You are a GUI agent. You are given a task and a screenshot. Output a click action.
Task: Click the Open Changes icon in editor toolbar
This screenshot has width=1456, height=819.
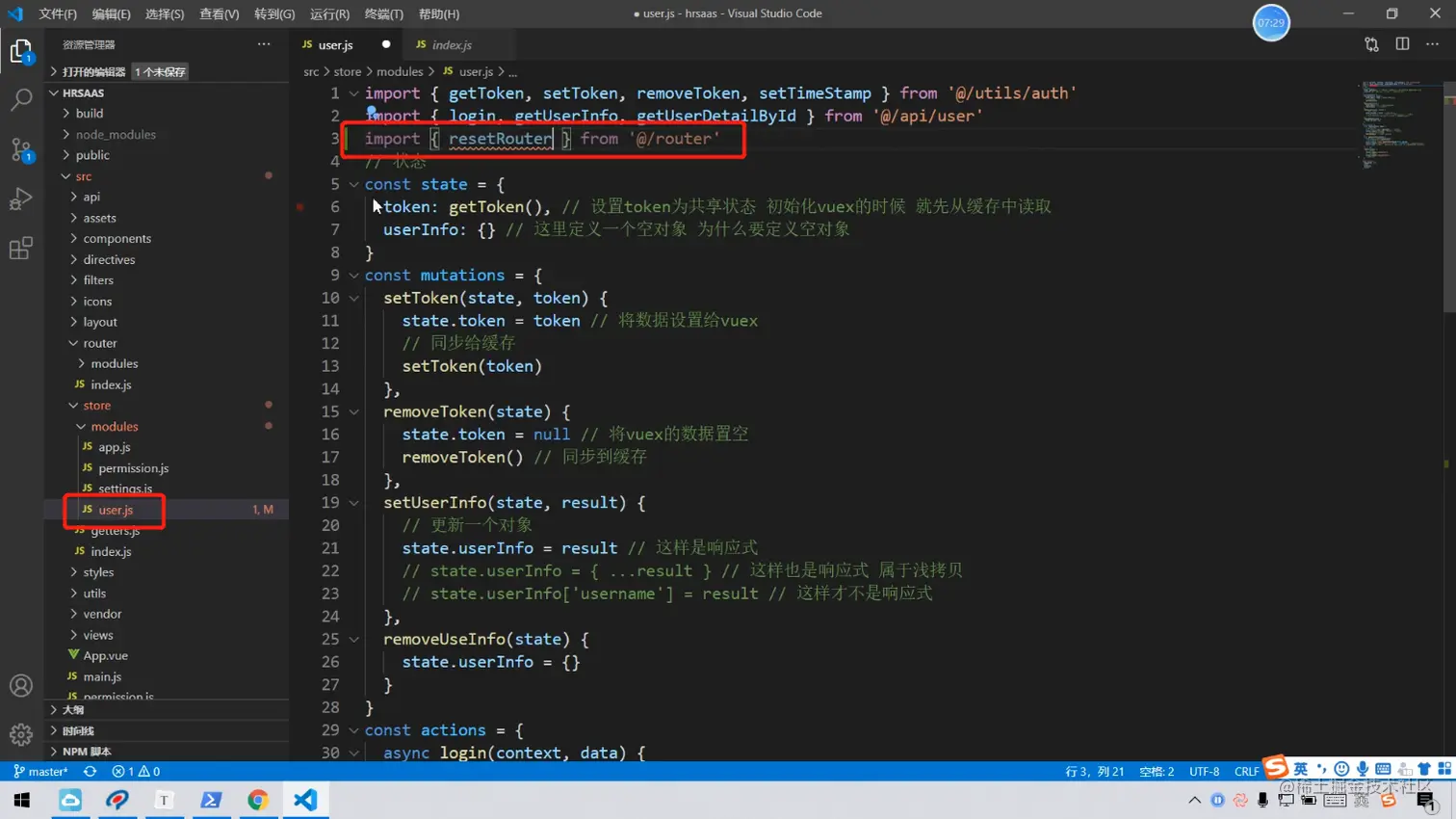(x=1372, y=44)
